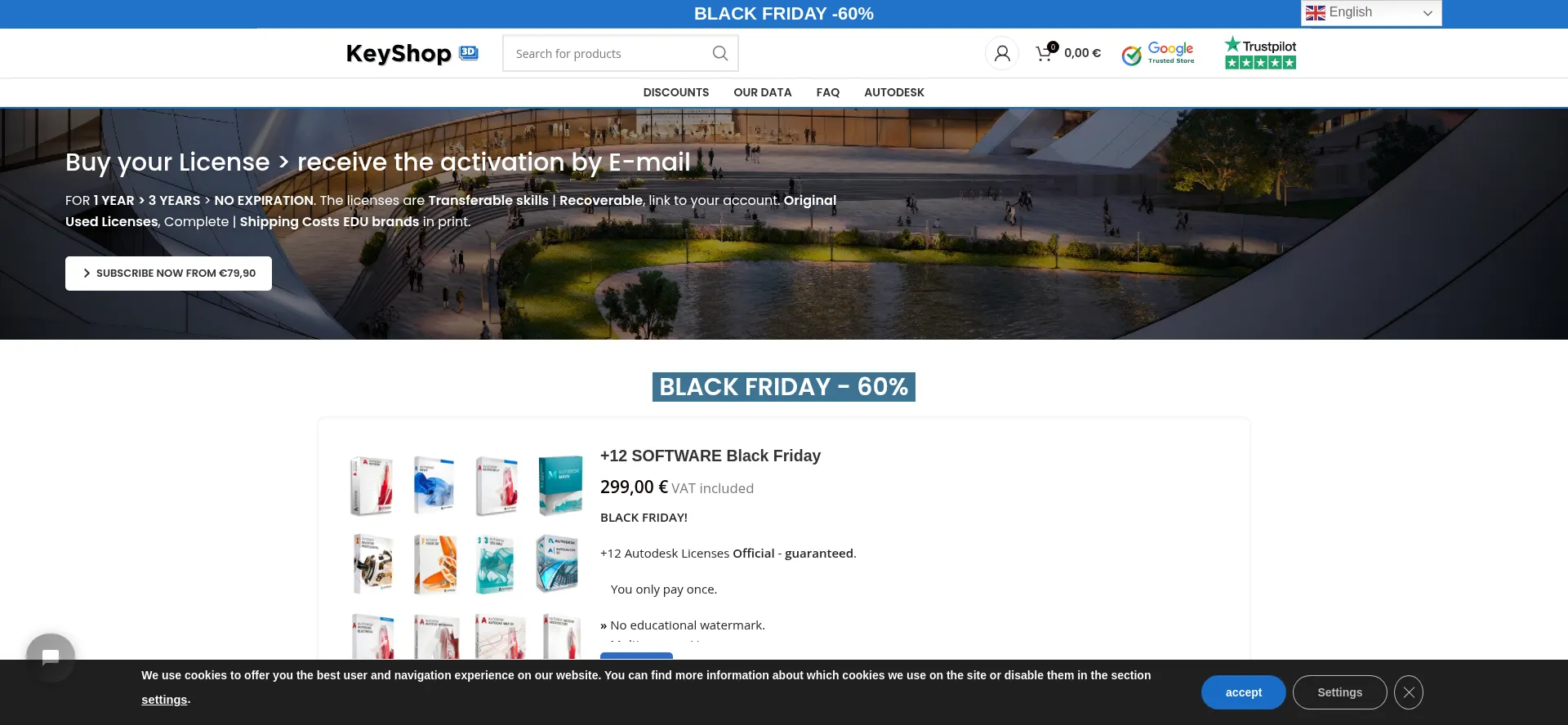
Task: Open the DISCOUNTS menu
Action: coord(676,92)
